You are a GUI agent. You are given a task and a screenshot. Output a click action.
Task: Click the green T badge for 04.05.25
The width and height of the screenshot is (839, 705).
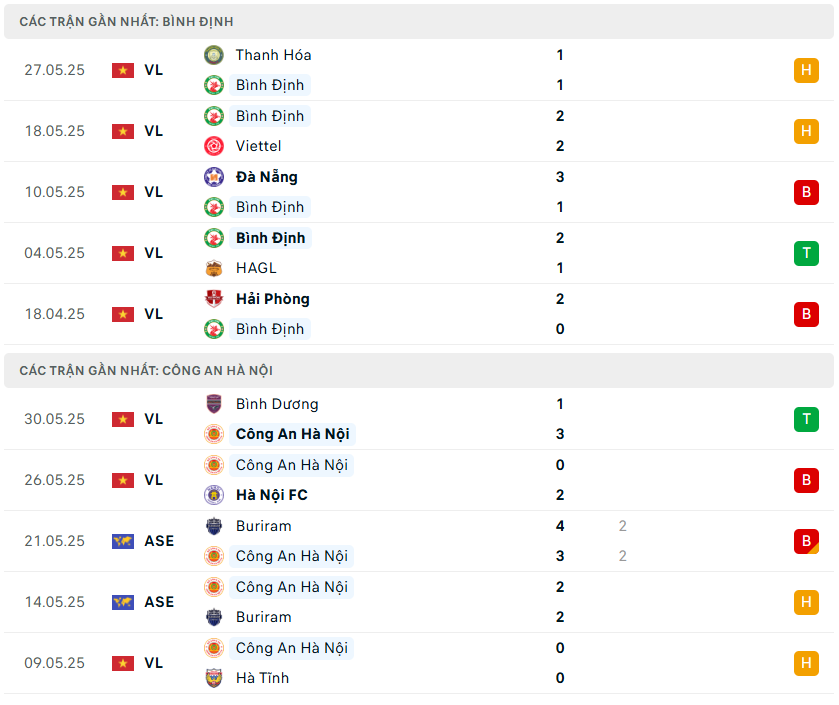pos(806,253)
